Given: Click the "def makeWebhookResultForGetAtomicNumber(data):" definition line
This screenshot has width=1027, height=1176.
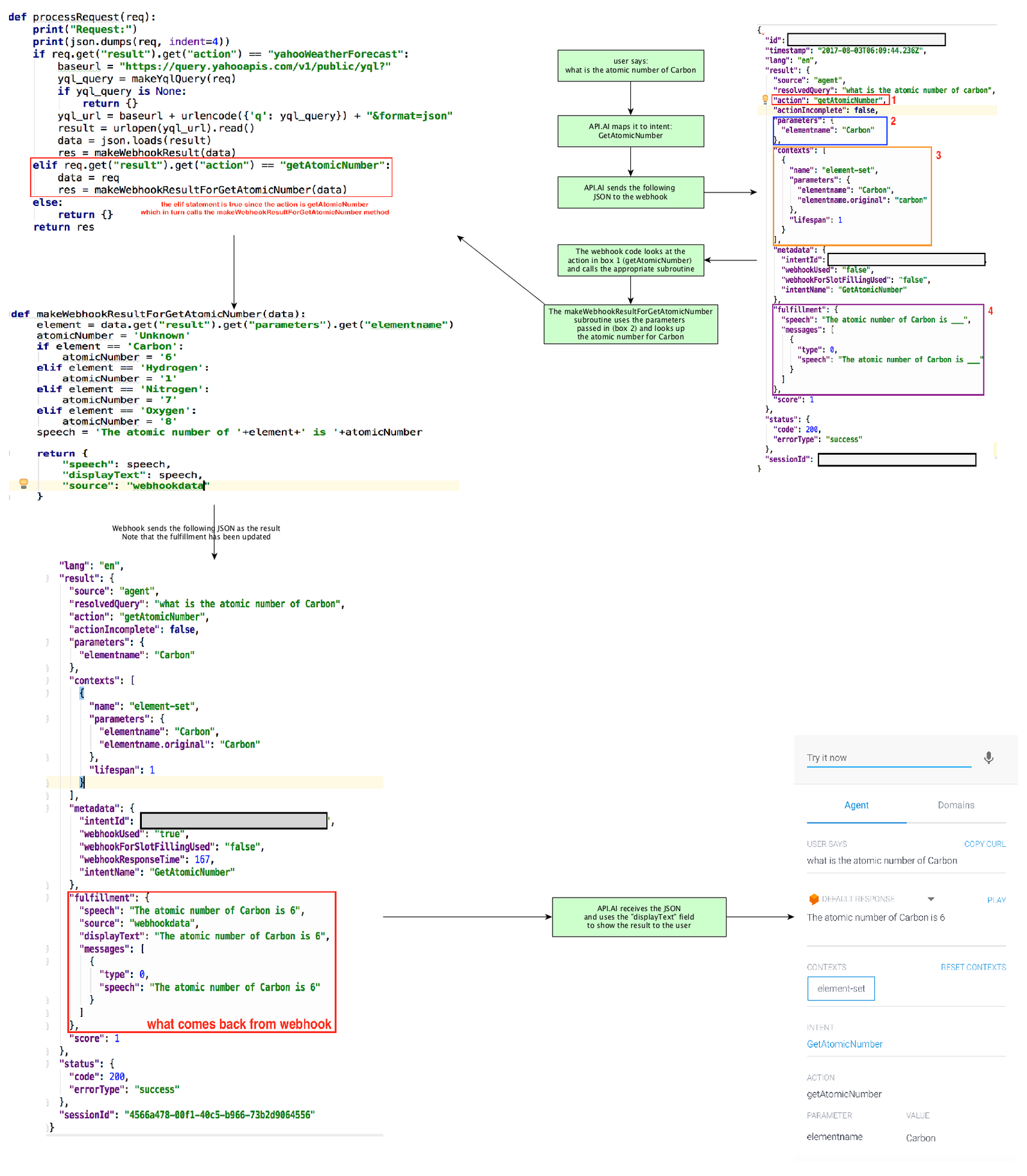Looking at the screenshot, I should click(159, 314).
